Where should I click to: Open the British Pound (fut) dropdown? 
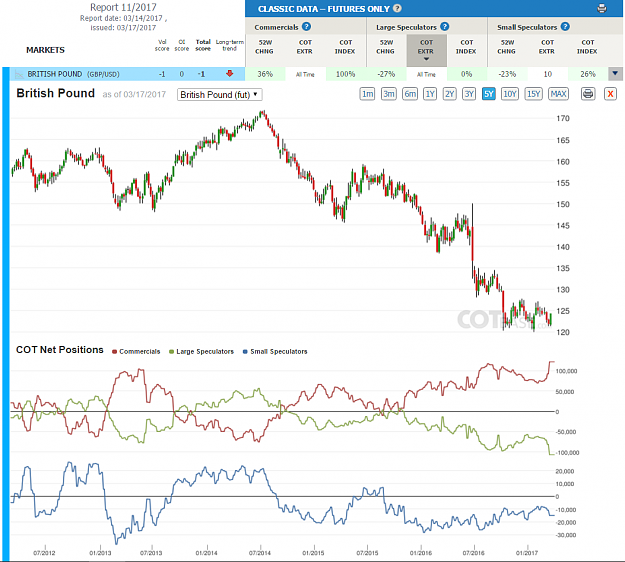pyautogui.click(x=220, y=94)
